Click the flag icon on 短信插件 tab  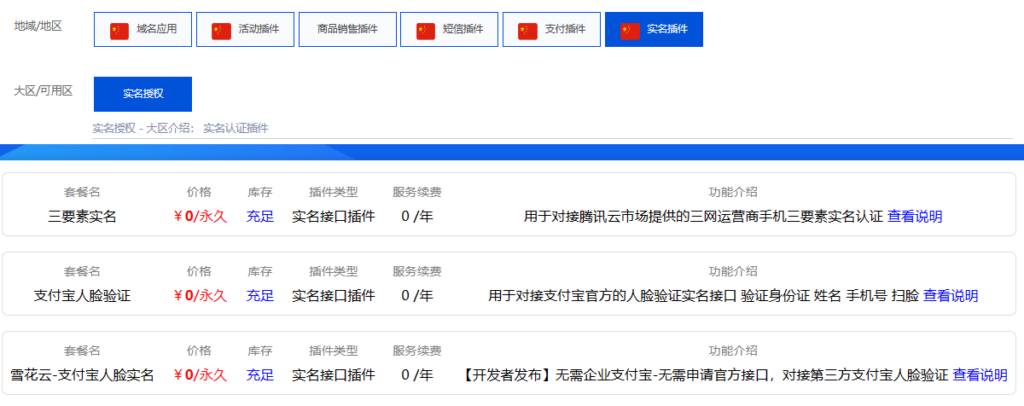[426, 30]
